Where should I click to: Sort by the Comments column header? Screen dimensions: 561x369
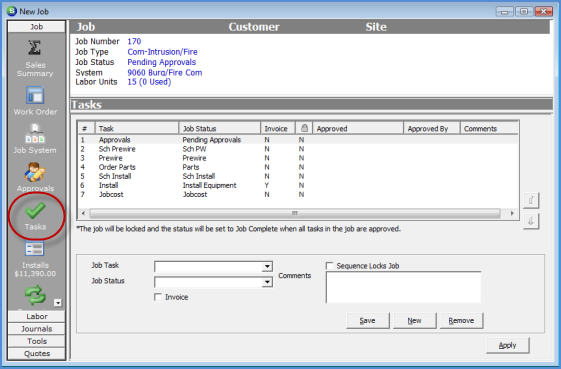[489, 128]
